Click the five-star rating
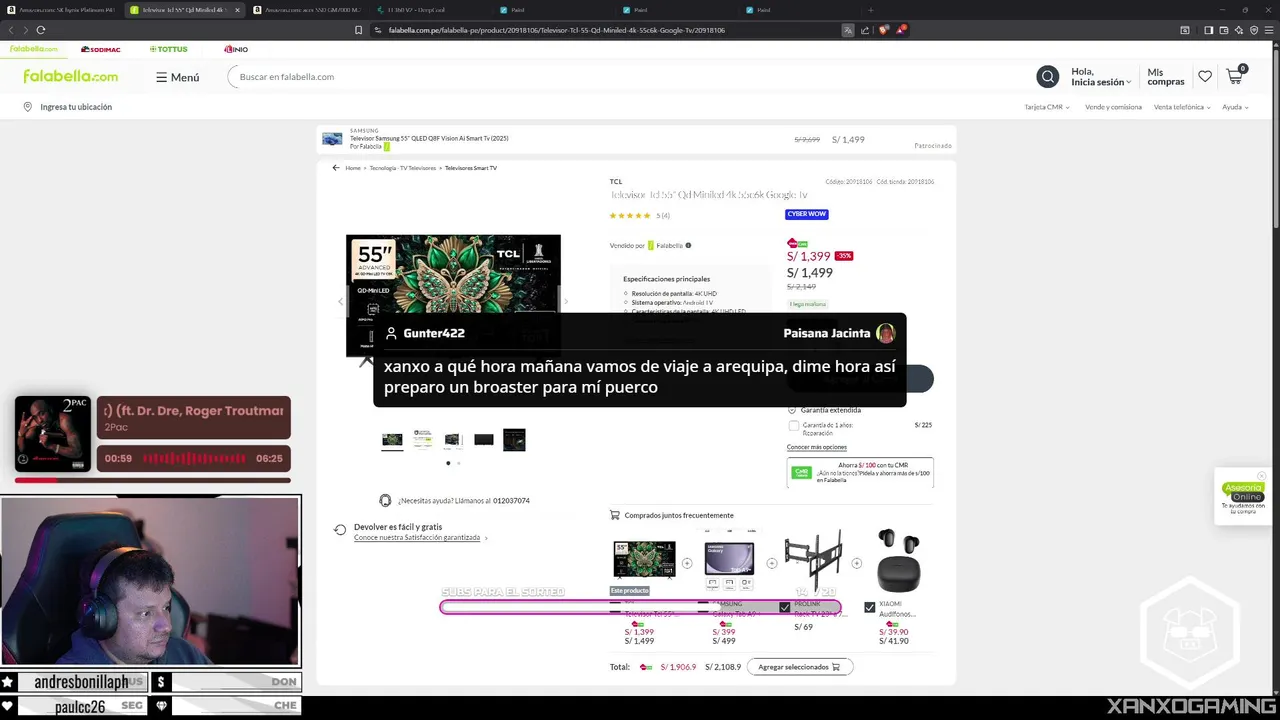1280x720 pixels. coord(630,215)
